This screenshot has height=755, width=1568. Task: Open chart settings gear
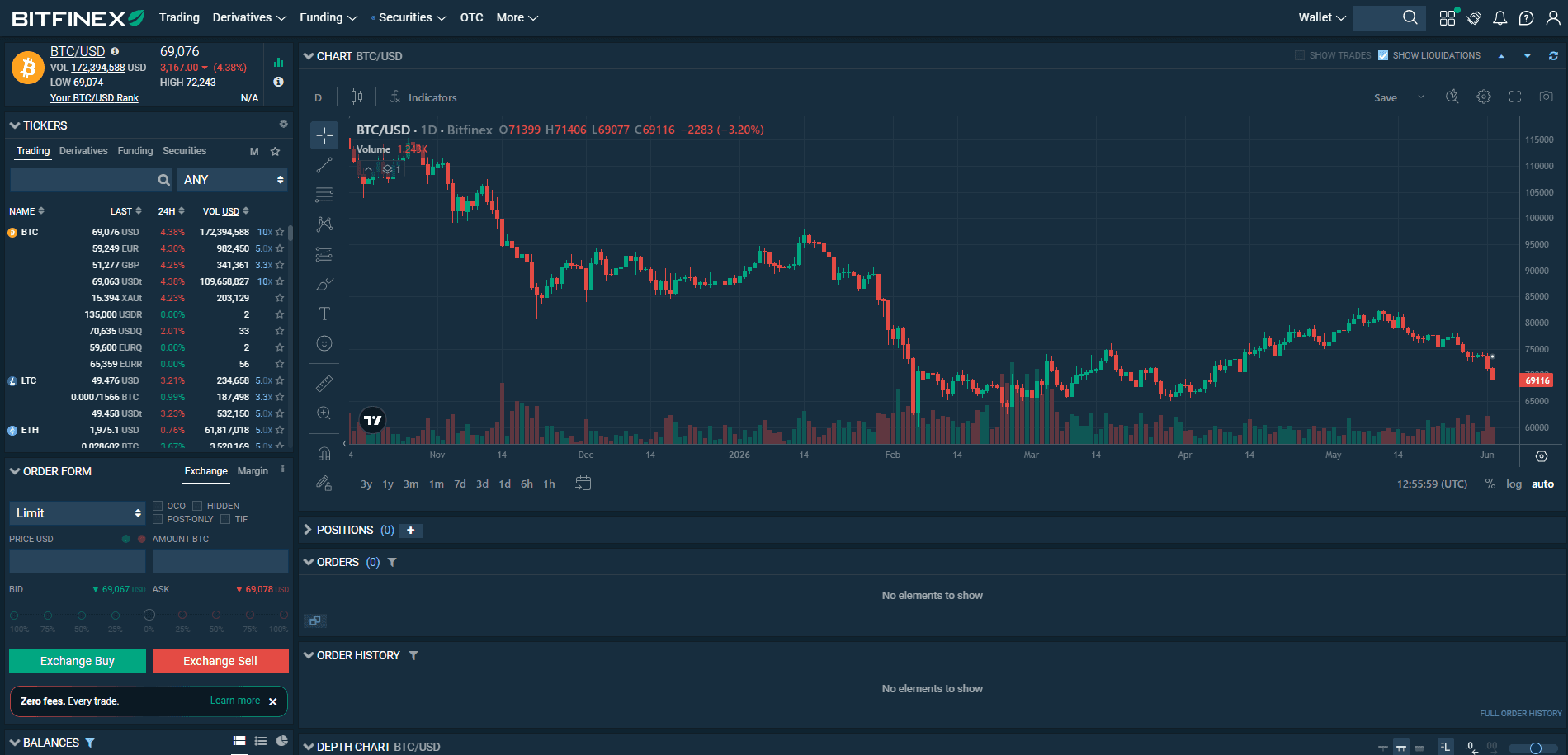[1484, 97]
